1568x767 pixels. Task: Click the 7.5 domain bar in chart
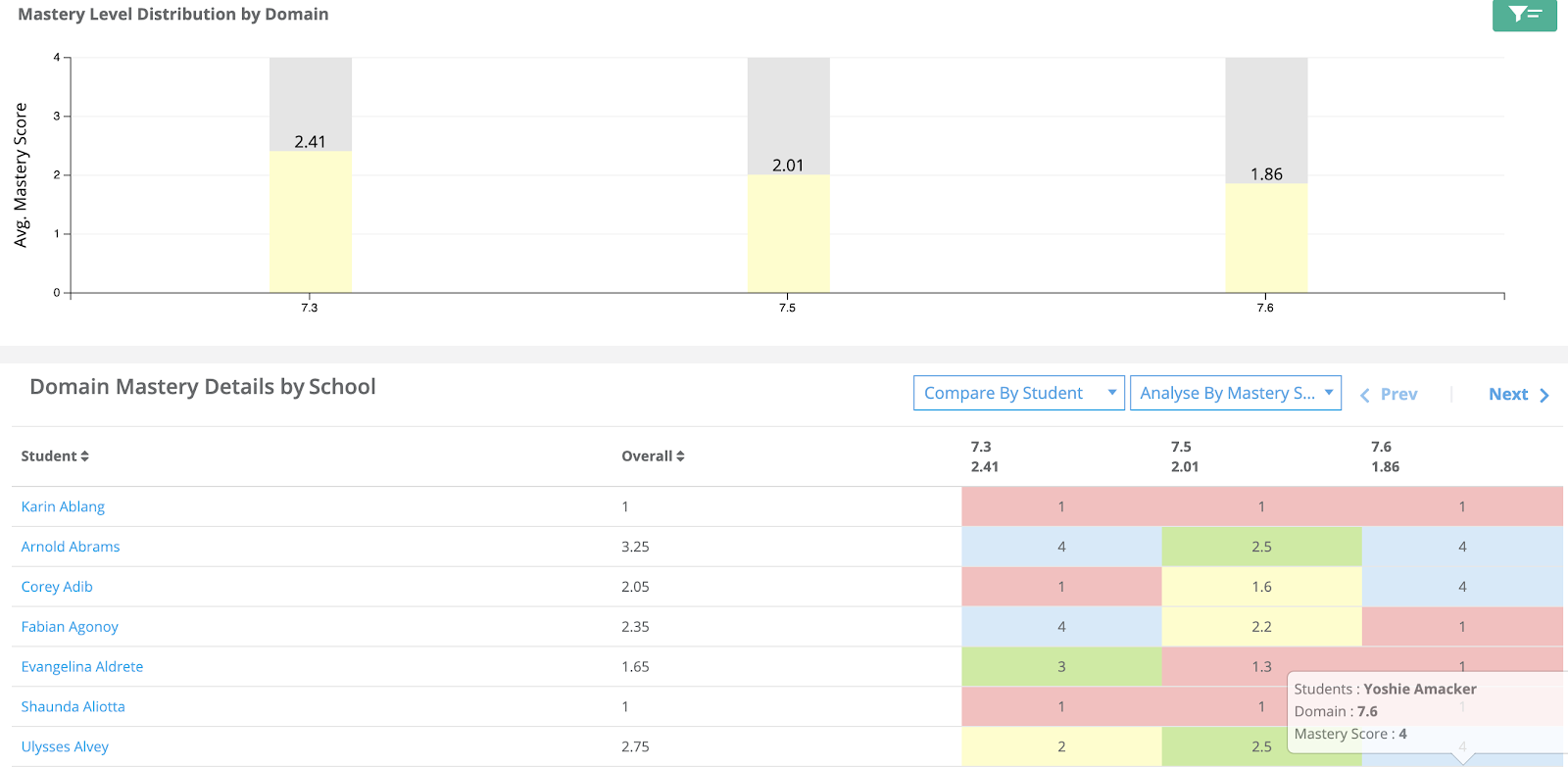[788, 234]
